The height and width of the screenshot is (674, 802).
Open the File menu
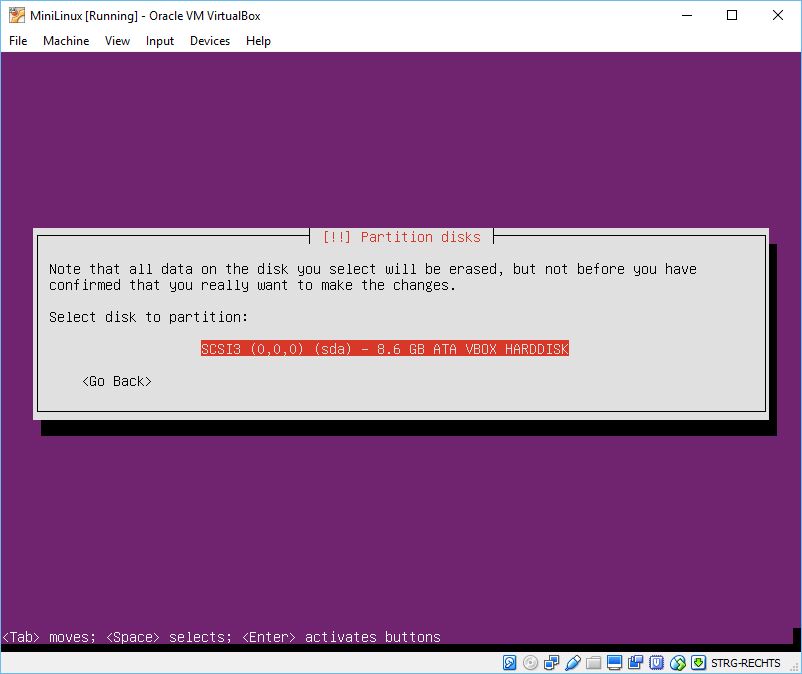[x=18, y=41]
